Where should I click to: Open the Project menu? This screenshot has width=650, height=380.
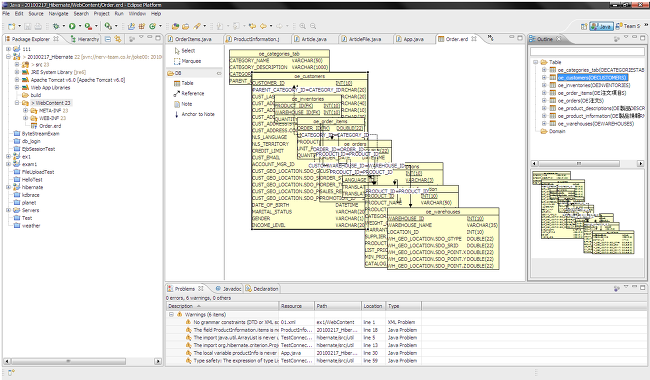click(102, 14)
